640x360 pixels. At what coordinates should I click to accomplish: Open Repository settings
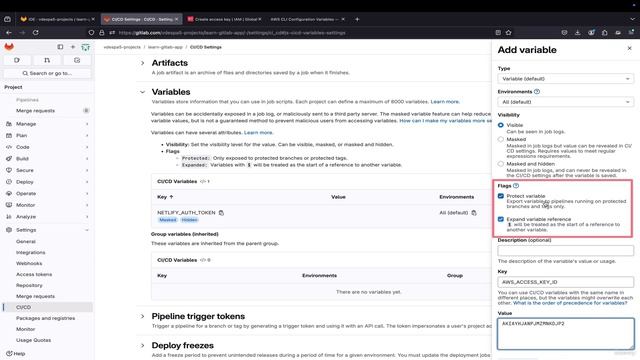[29, 285]
